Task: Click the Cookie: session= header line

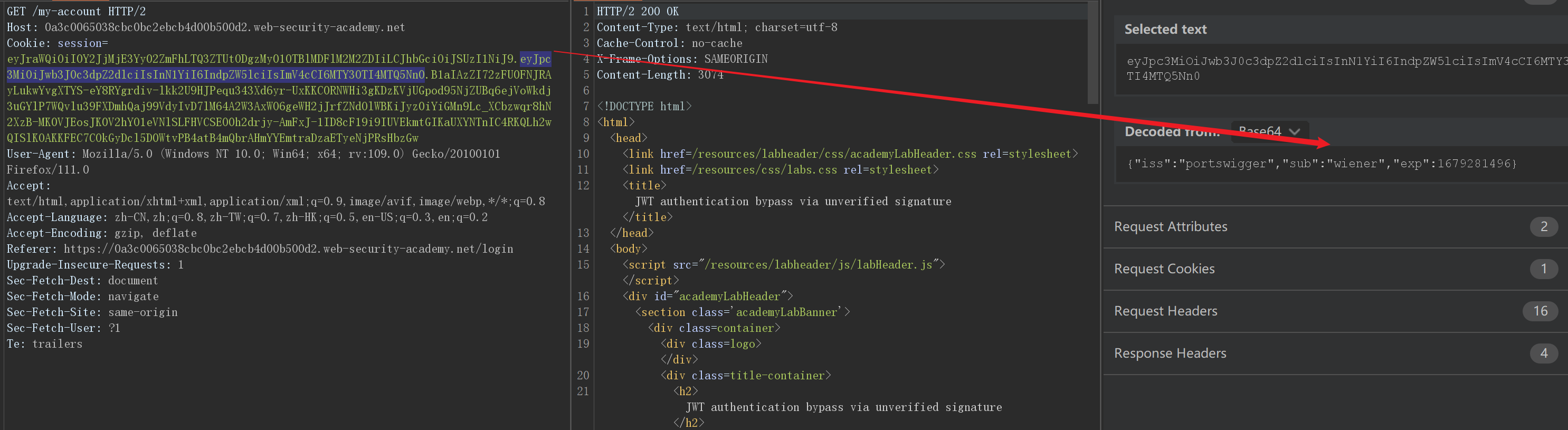Action: click(57, 43)
